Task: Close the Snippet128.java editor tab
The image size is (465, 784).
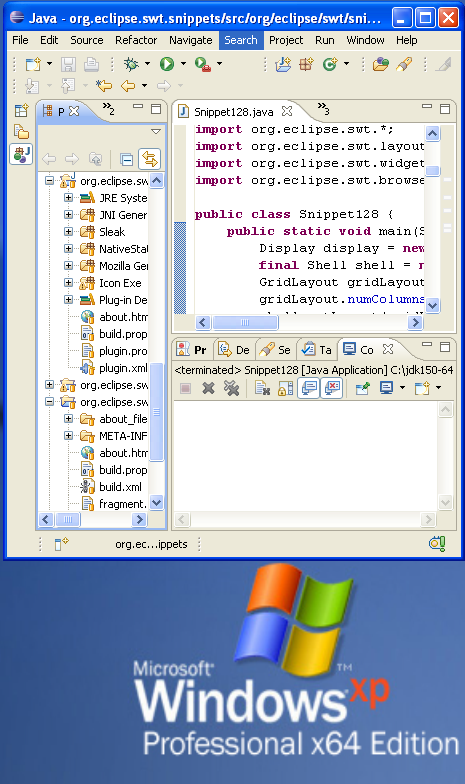Action: point(286,111)
